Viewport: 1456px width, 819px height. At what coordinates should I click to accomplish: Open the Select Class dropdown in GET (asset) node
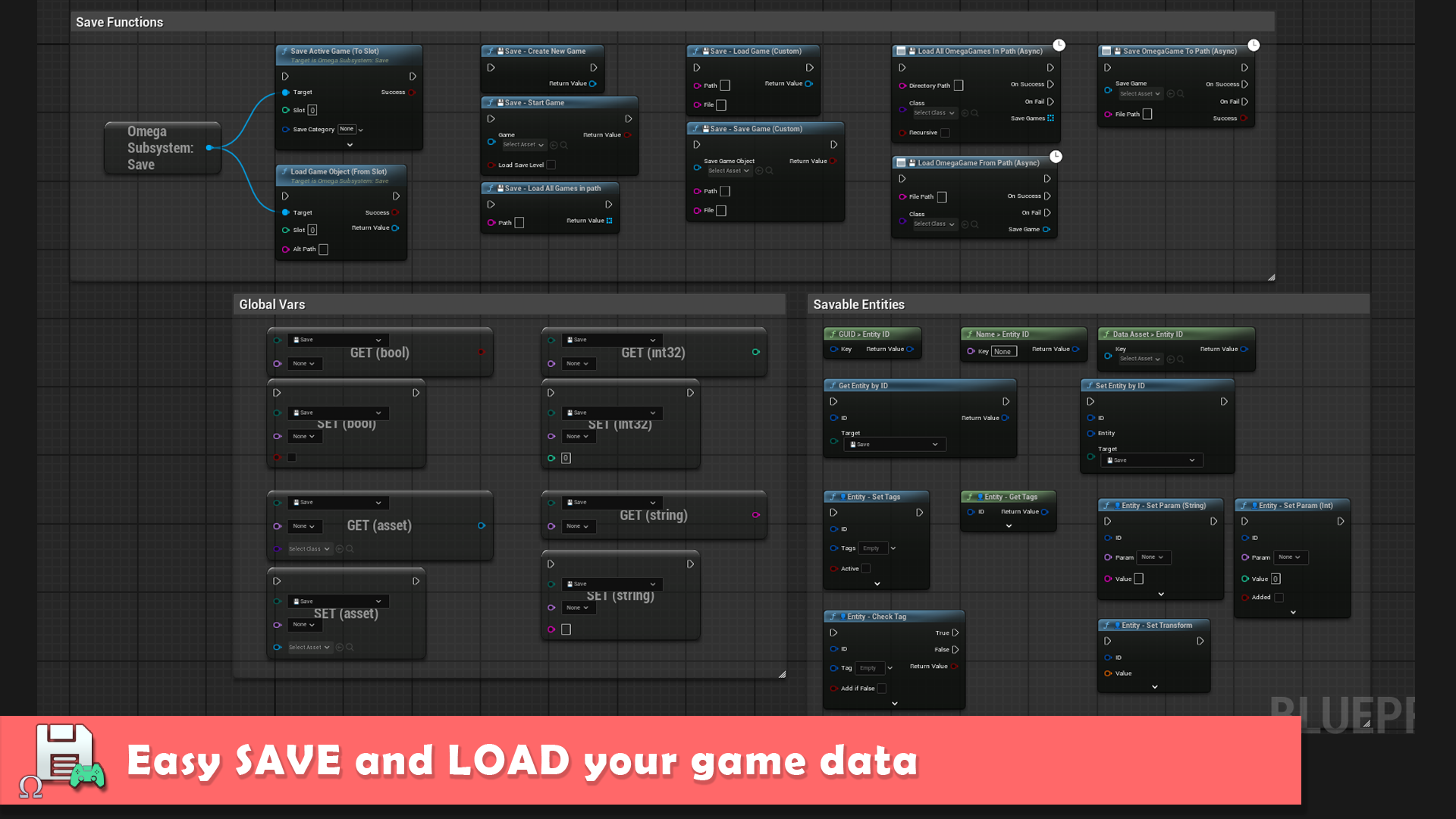click(x=309, y=549)
